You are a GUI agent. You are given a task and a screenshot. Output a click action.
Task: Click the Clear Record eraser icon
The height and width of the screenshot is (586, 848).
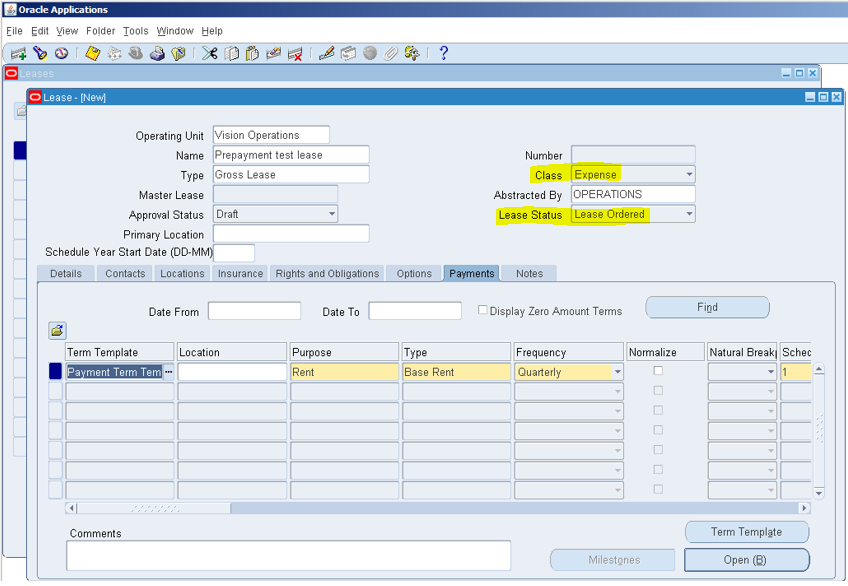point(274,53)
